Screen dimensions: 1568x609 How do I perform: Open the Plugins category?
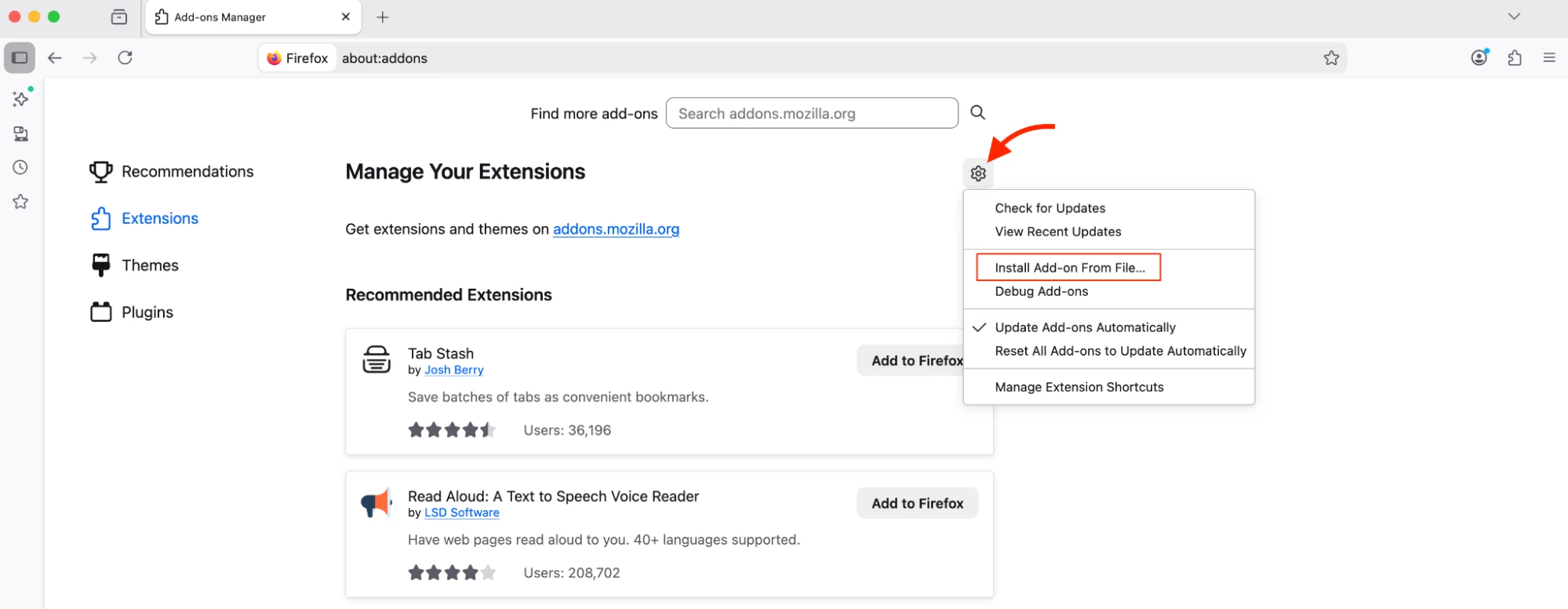[133, 312]
